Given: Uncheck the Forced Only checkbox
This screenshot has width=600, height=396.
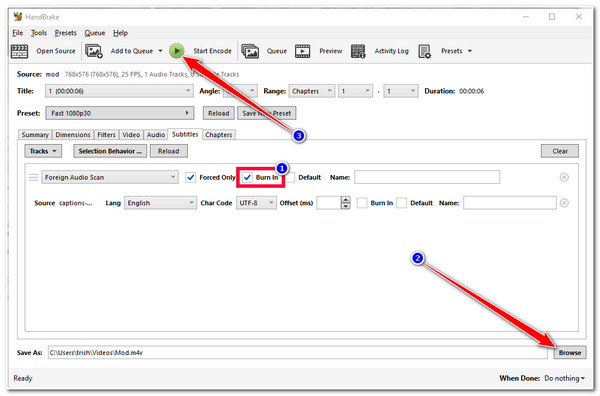Looking at the screenshot, I should (x=190, y=177).
